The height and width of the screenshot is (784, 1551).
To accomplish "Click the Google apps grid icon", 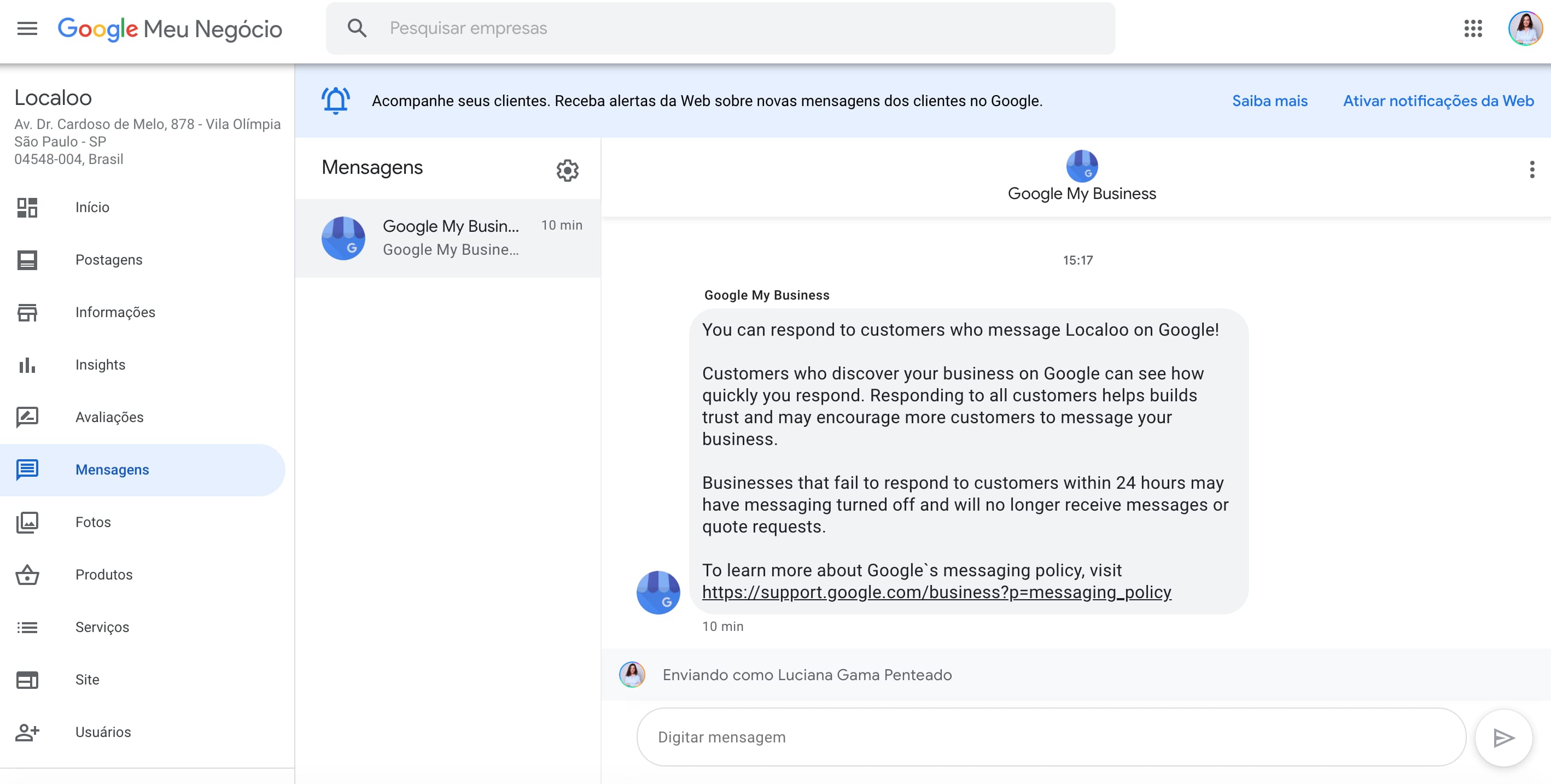I will [x=1472, y=28].
